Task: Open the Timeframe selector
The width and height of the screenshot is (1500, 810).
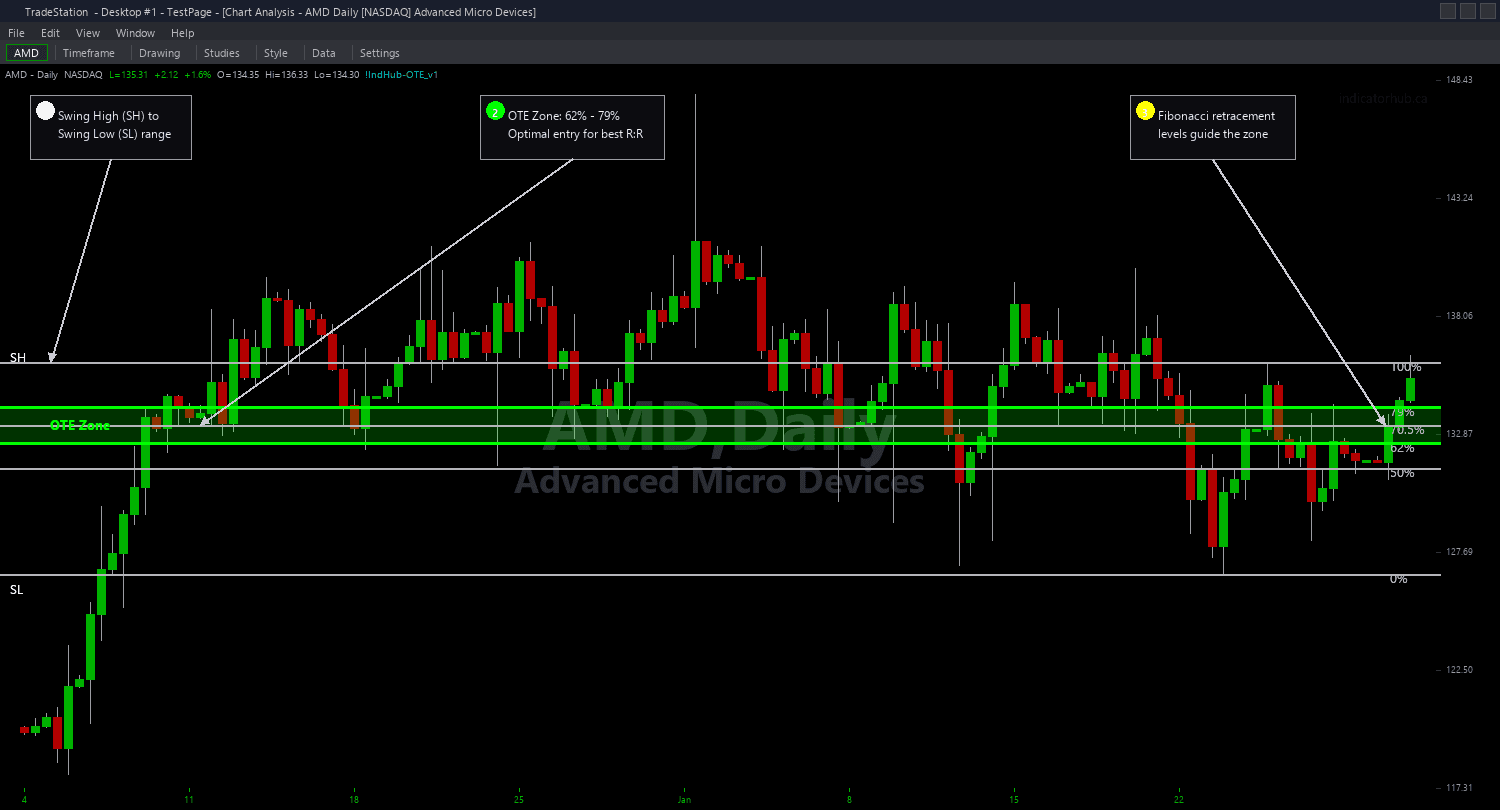Action: [89, 53]
